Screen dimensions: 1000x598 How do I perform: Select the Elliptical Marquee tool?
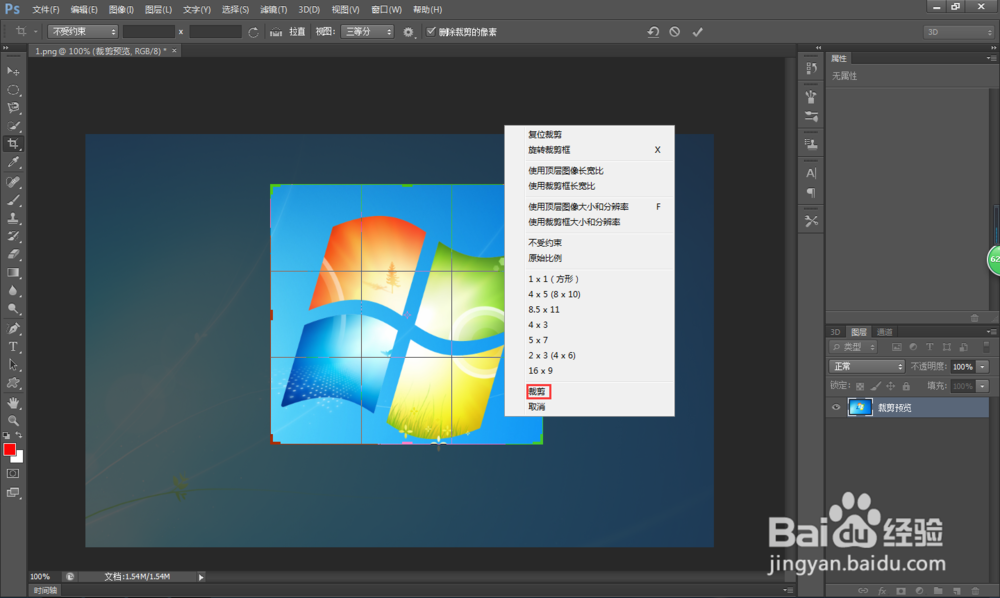pos(13,90)
